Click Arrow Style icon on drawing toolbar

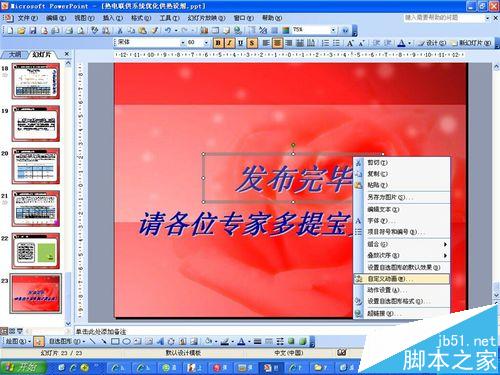pyautogui.click(x=280, y=341)
